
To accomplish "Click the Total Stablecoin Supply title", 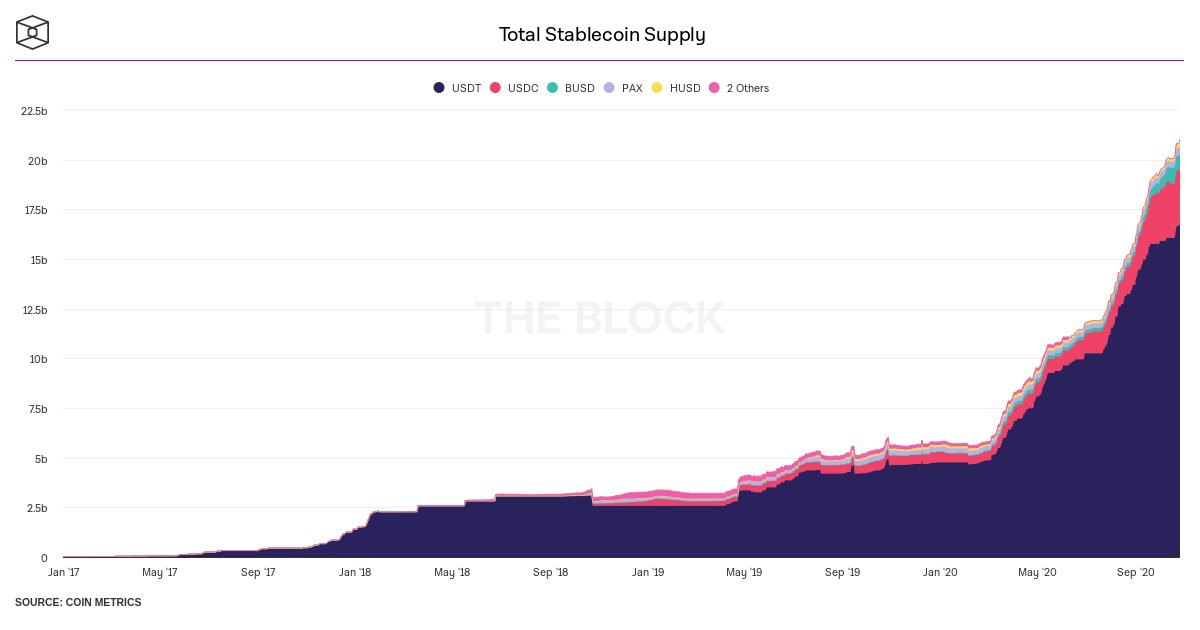I will (x=602, y=35).
